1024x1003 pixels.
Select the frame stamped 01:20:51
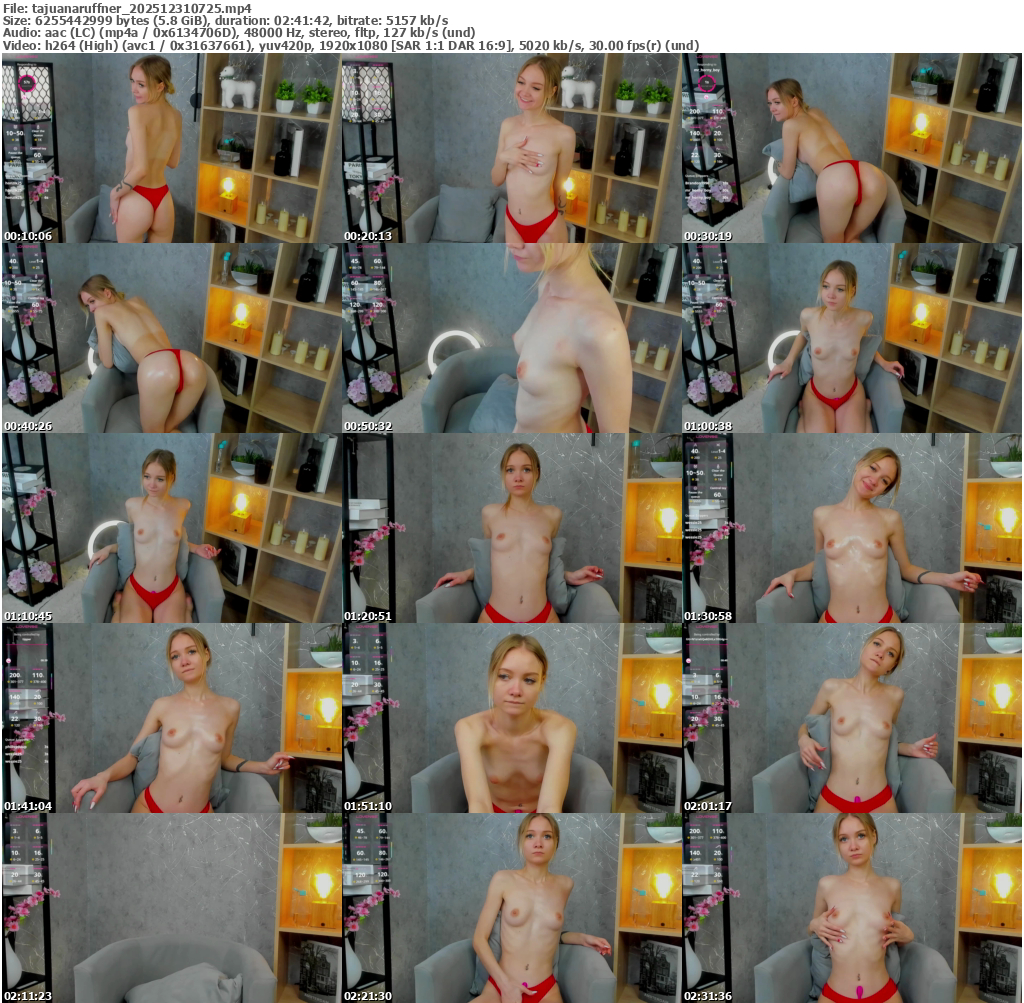[511, 528]
